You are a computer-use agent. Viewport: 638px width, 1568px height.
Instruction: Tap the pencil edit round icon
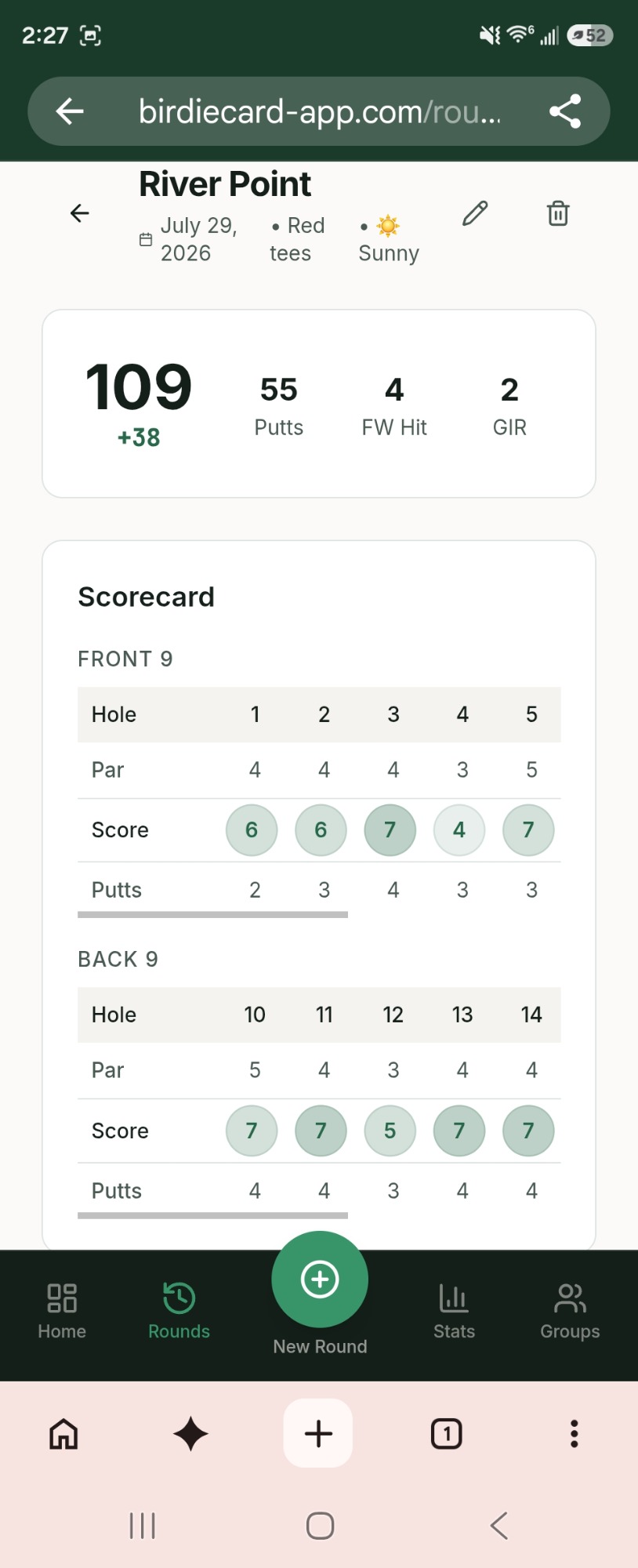(x=475, y=213)
